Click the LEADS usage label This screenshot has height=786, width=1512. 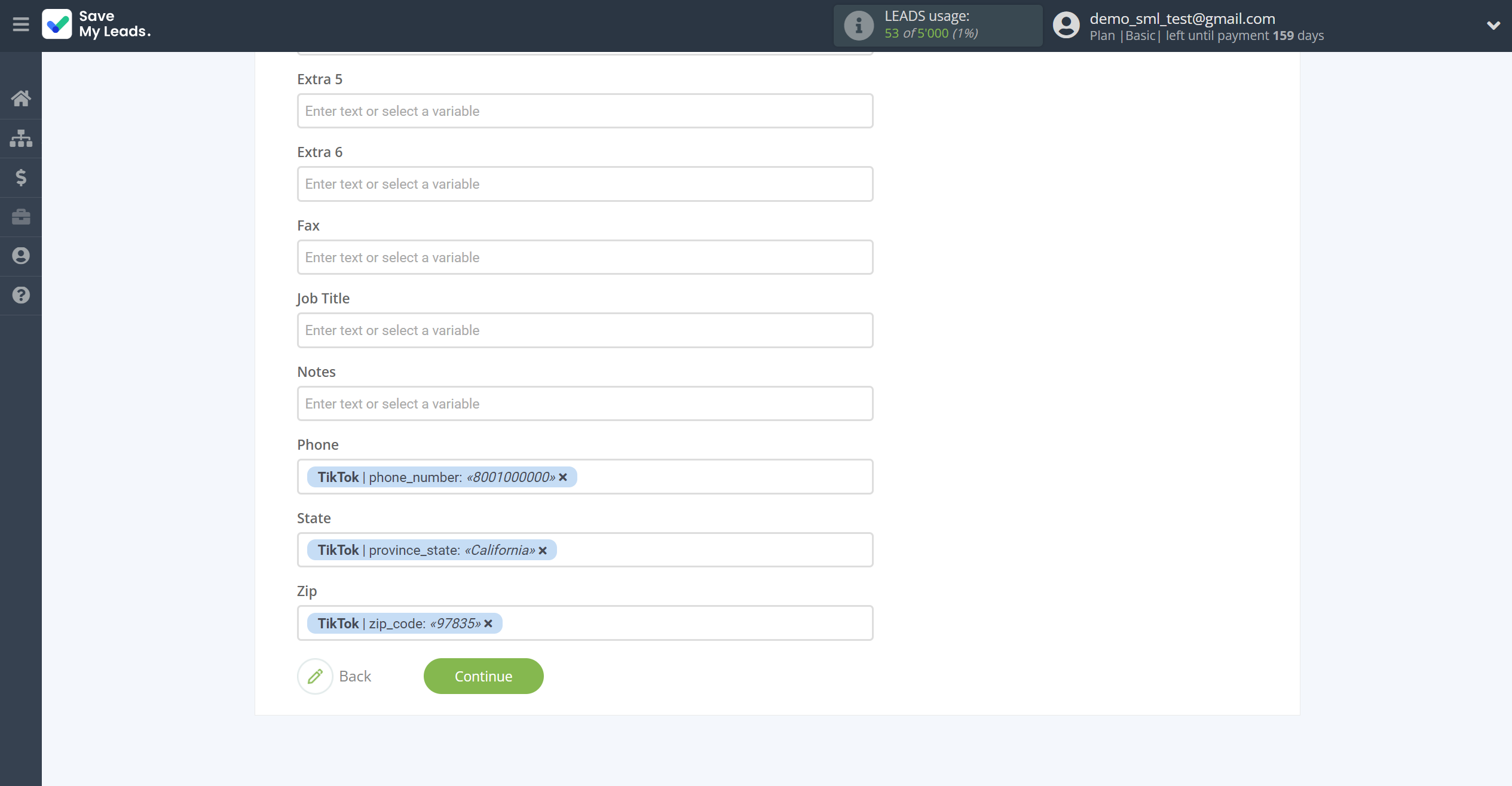tap(927, 16)
